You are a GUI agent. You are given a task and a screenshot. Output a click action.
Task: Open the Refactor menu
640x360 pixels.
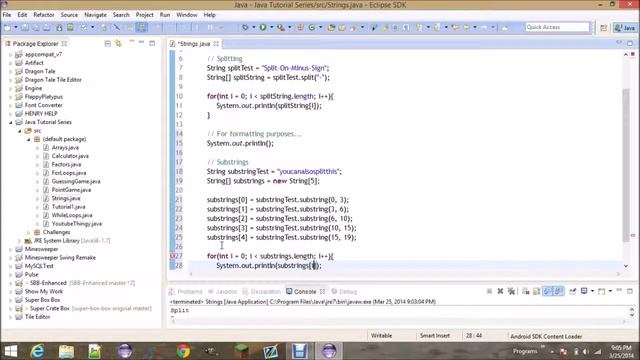point(44,15)
